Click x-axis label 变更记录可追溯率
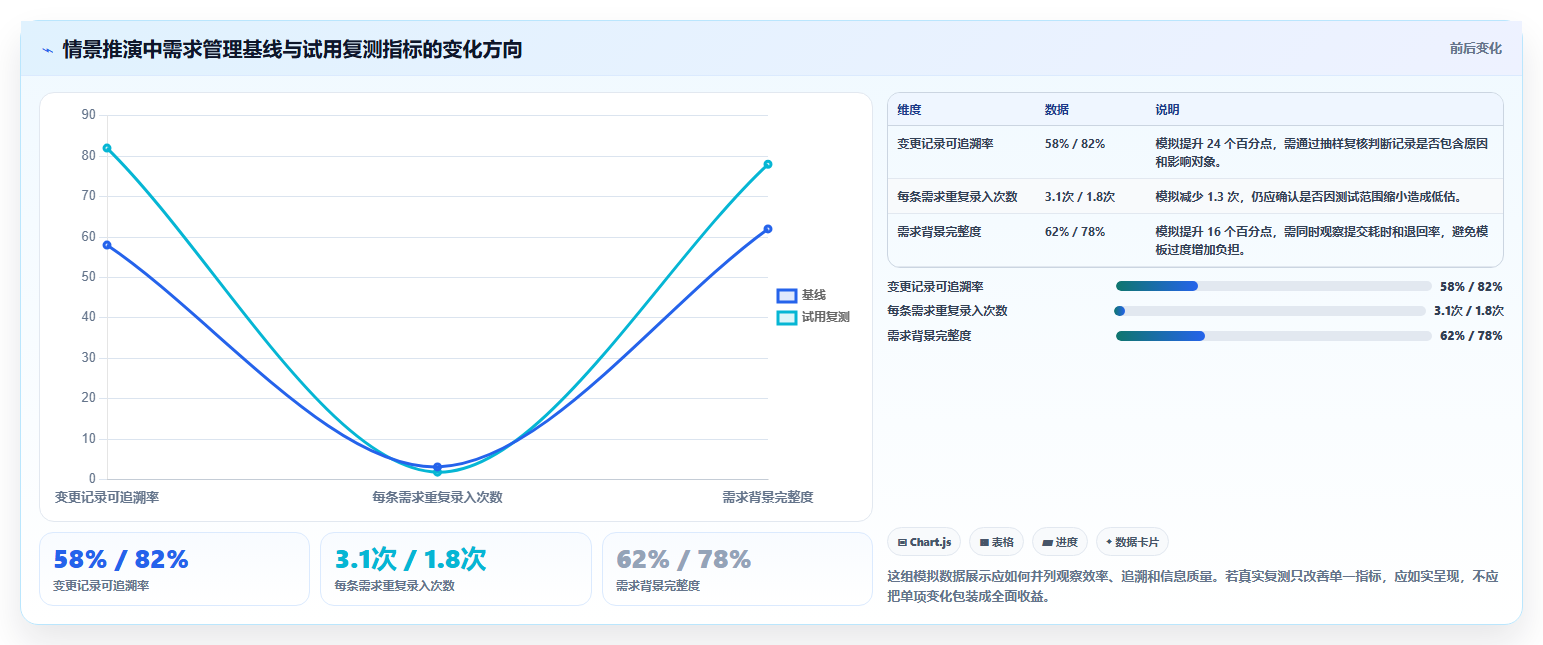Screen dimensions: 1543x645 (x=107, y=497)
